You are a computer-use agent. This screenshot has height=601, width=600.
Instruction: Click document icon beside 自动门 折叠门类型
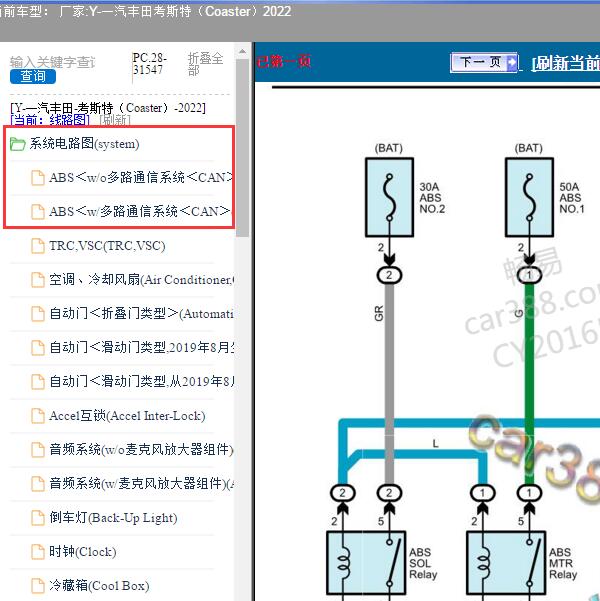click(x=38, y=314)
